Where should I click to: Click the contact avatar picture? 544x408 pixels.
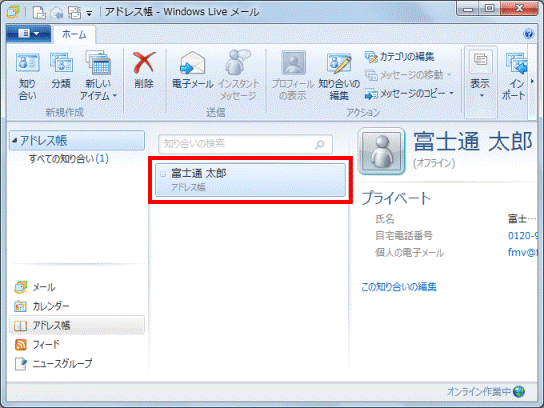click(382, 151)
